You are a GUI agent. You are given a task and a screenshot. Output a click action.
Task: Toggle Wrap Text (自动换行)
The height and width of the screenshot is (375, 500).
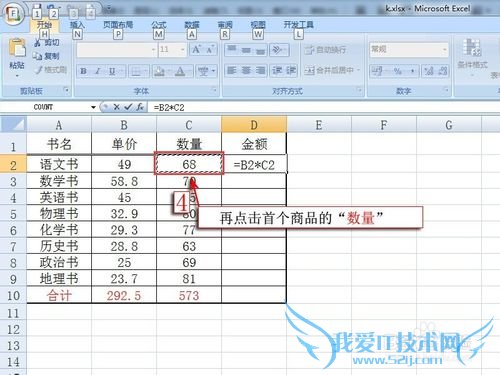325,50
